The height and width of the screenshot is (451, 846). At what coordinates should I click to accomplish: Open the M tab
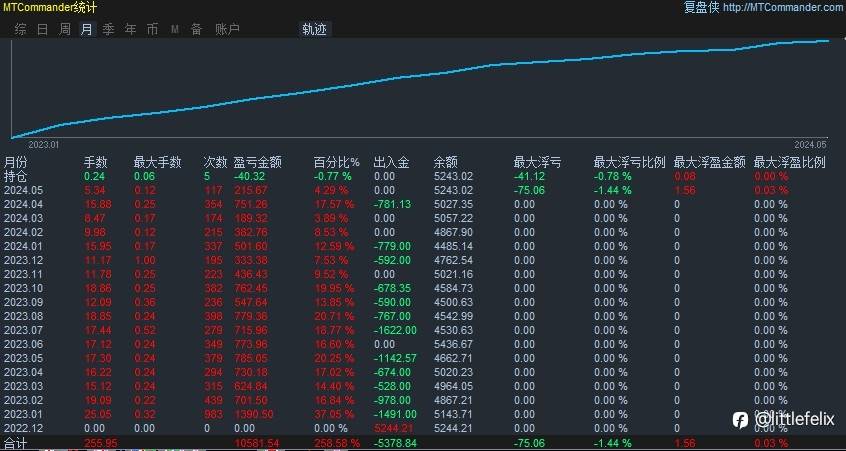click(x=175, y=29)
